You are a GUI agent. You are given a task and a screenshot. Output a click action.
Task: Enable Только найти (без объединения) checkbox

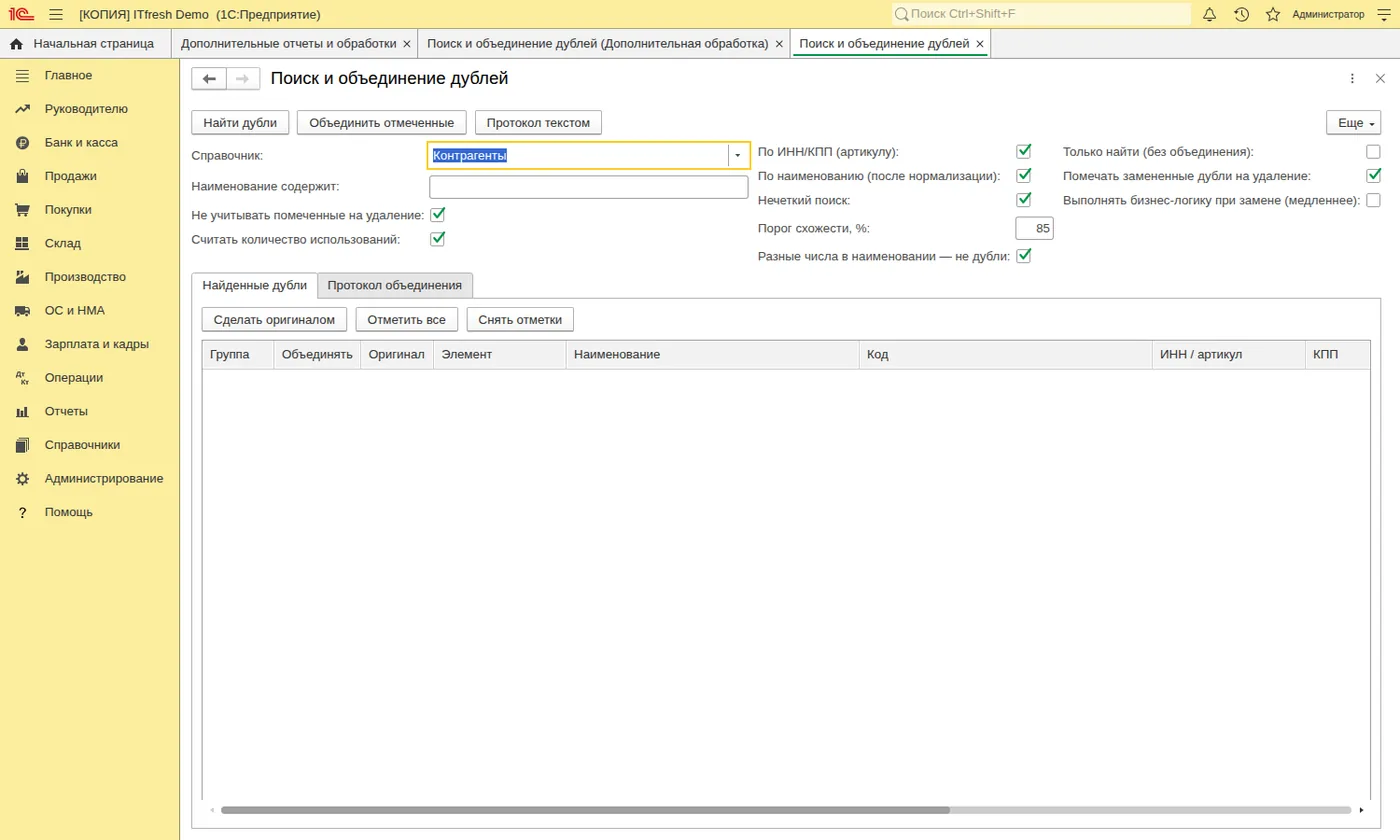(x=1373, y=151)
